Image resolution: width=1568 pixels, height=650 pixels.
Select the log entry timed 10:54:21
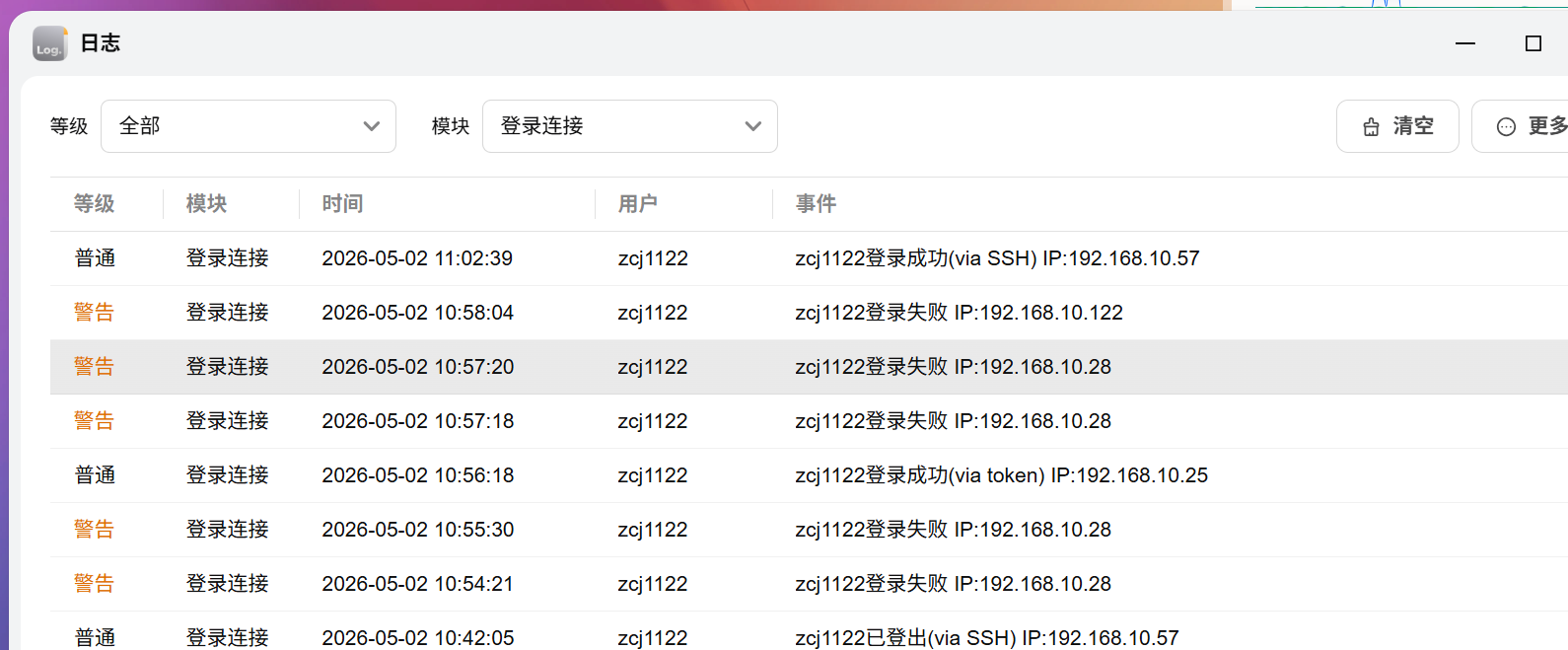pos(809,584)
